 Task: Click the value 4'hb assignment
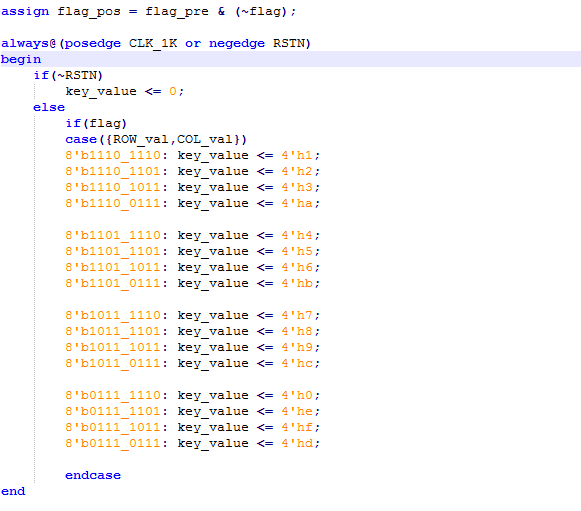pos(300,283)
